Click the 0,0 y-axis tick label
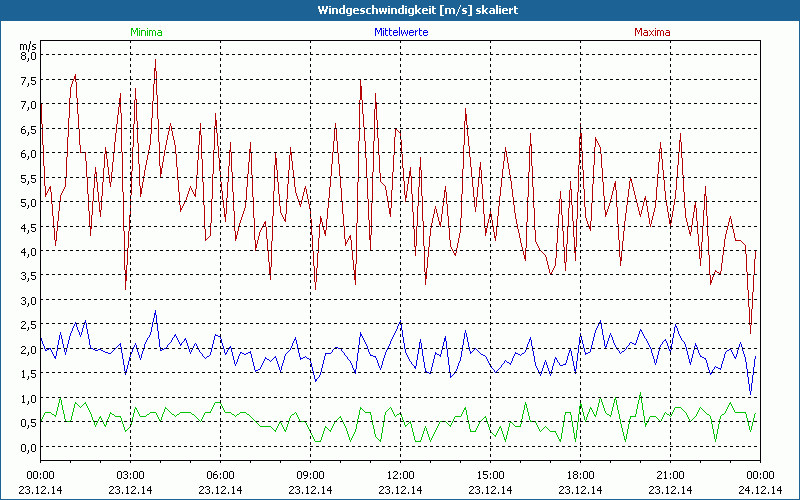Image resolution: width=800 pixels, height=500 pixels. 28,447
